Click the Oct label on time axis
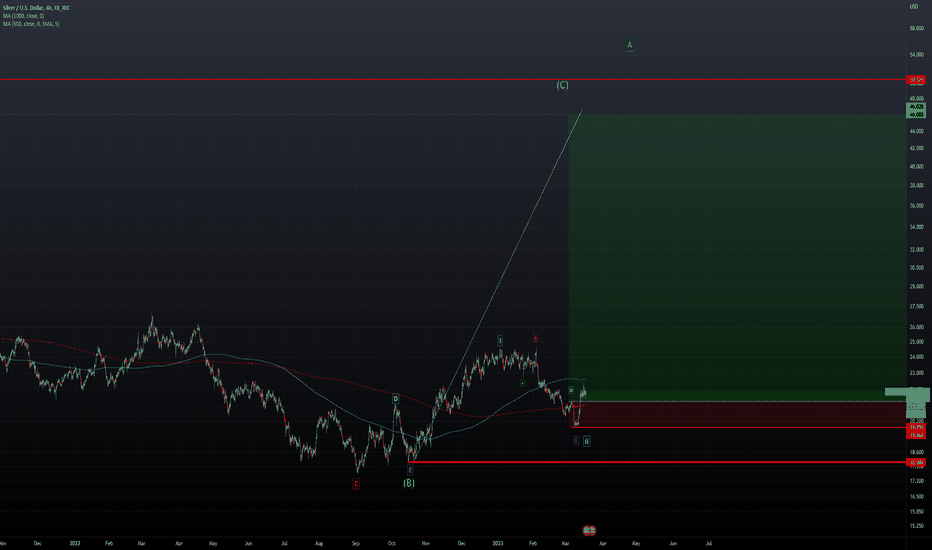This screenshot has width=932, height=550. 391,543
